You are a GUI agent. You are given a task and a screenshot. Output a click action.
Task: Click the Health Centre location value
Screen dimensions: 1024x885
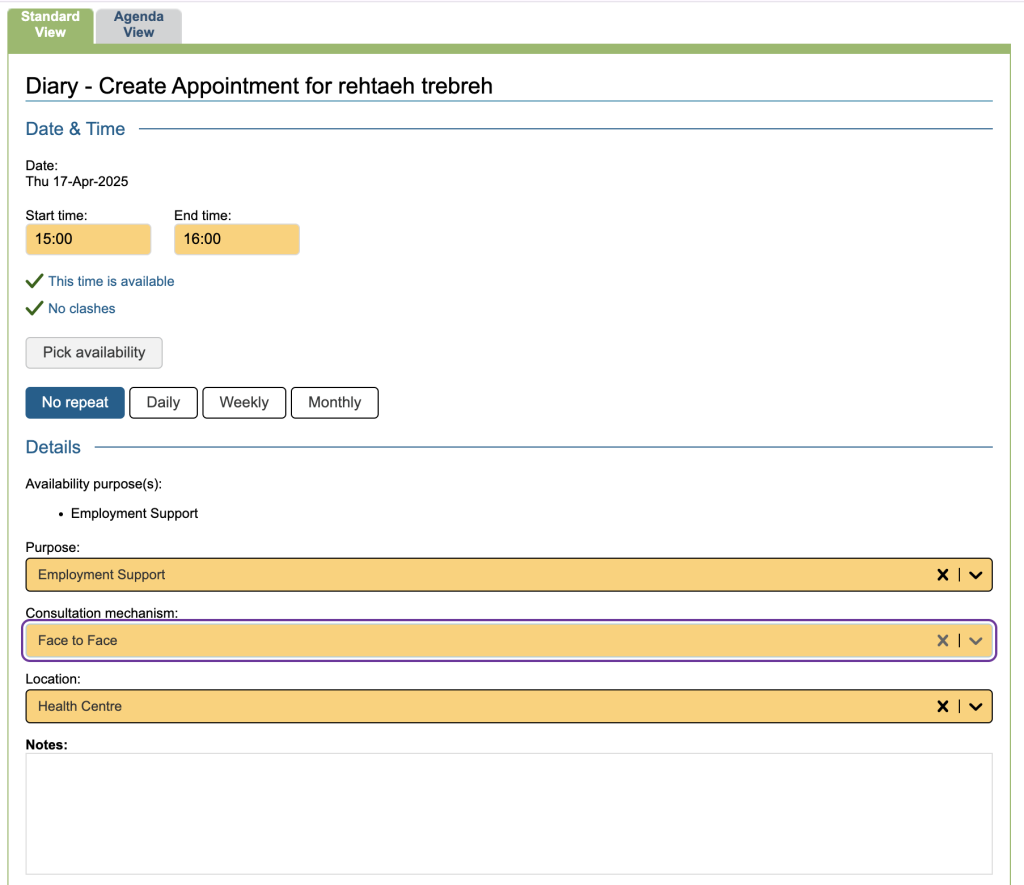pos(80,707)
